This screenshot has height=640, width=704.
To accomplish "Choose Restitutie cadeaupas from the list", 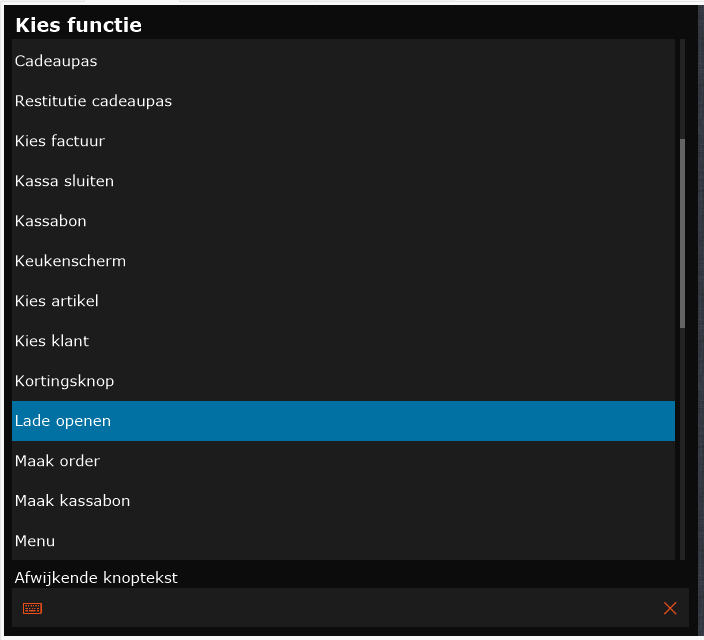I will point(343,101).
